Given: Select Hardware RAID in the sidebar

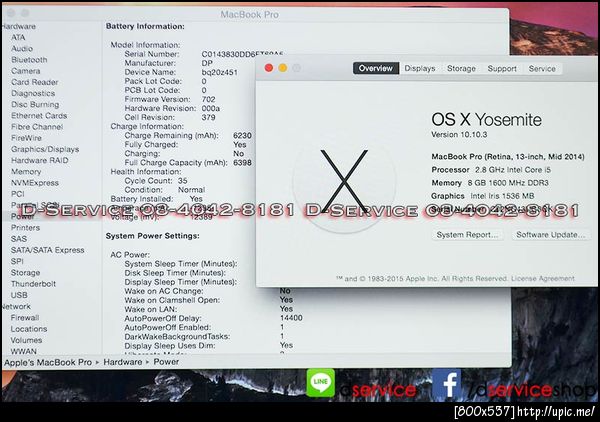Looking at the screenshot, I should [39, 160].
